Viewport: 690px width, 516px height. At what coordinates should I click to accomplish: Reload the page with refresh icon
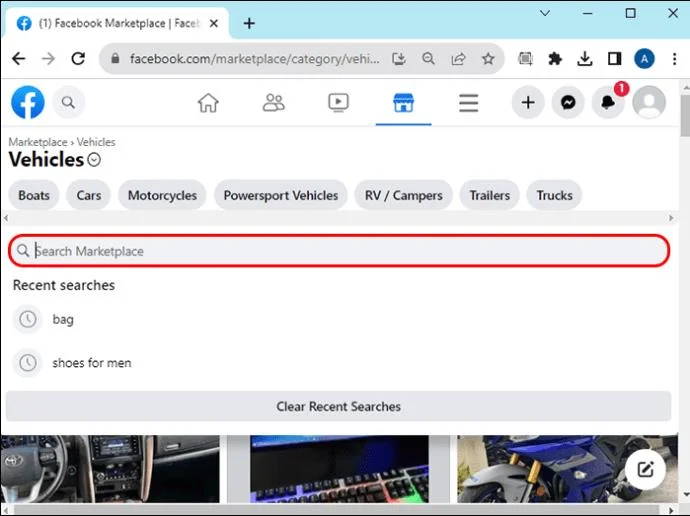point(78,59)
